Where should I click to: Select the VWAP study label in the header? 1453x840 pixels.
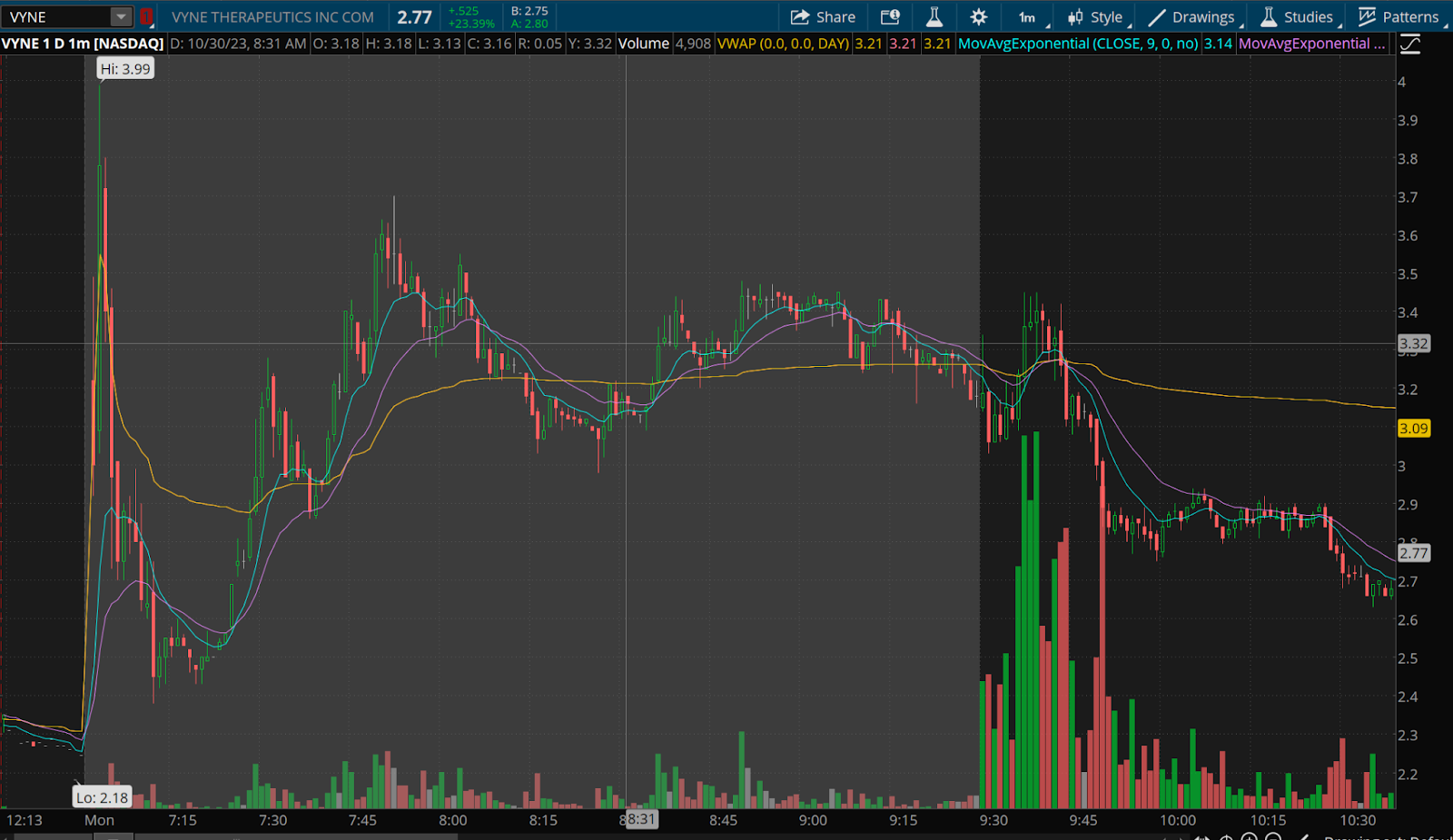point(783,44)
